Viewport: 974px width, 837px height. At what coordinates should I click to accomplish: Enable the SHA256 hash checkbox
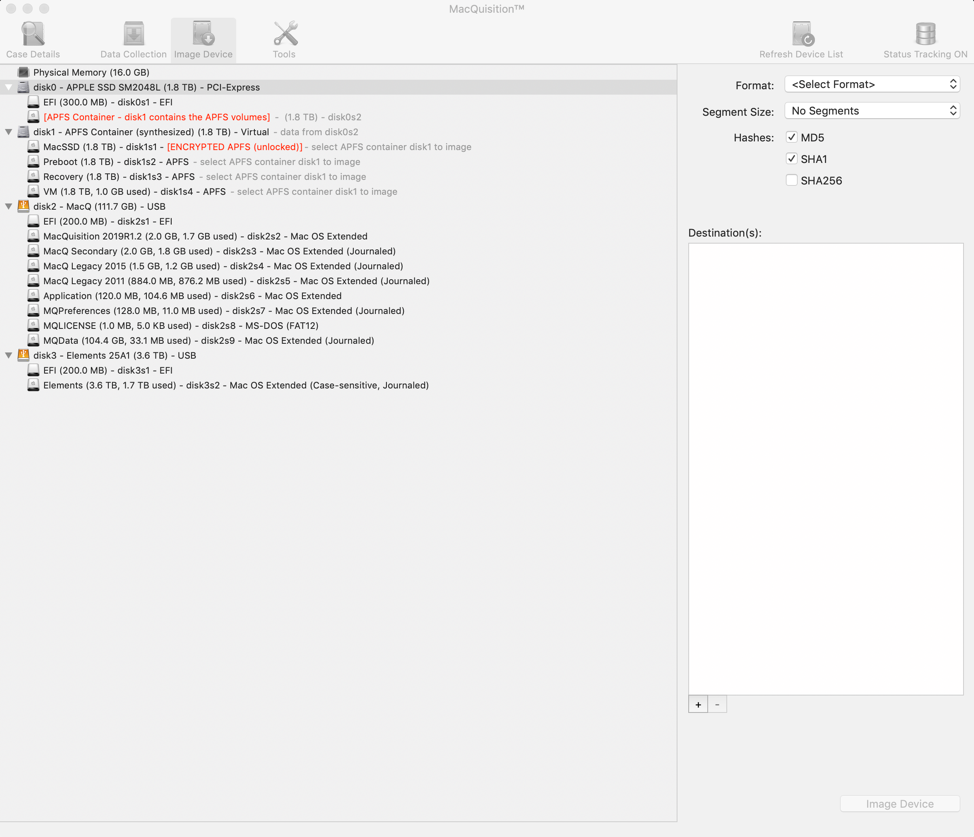coord(791,181)
